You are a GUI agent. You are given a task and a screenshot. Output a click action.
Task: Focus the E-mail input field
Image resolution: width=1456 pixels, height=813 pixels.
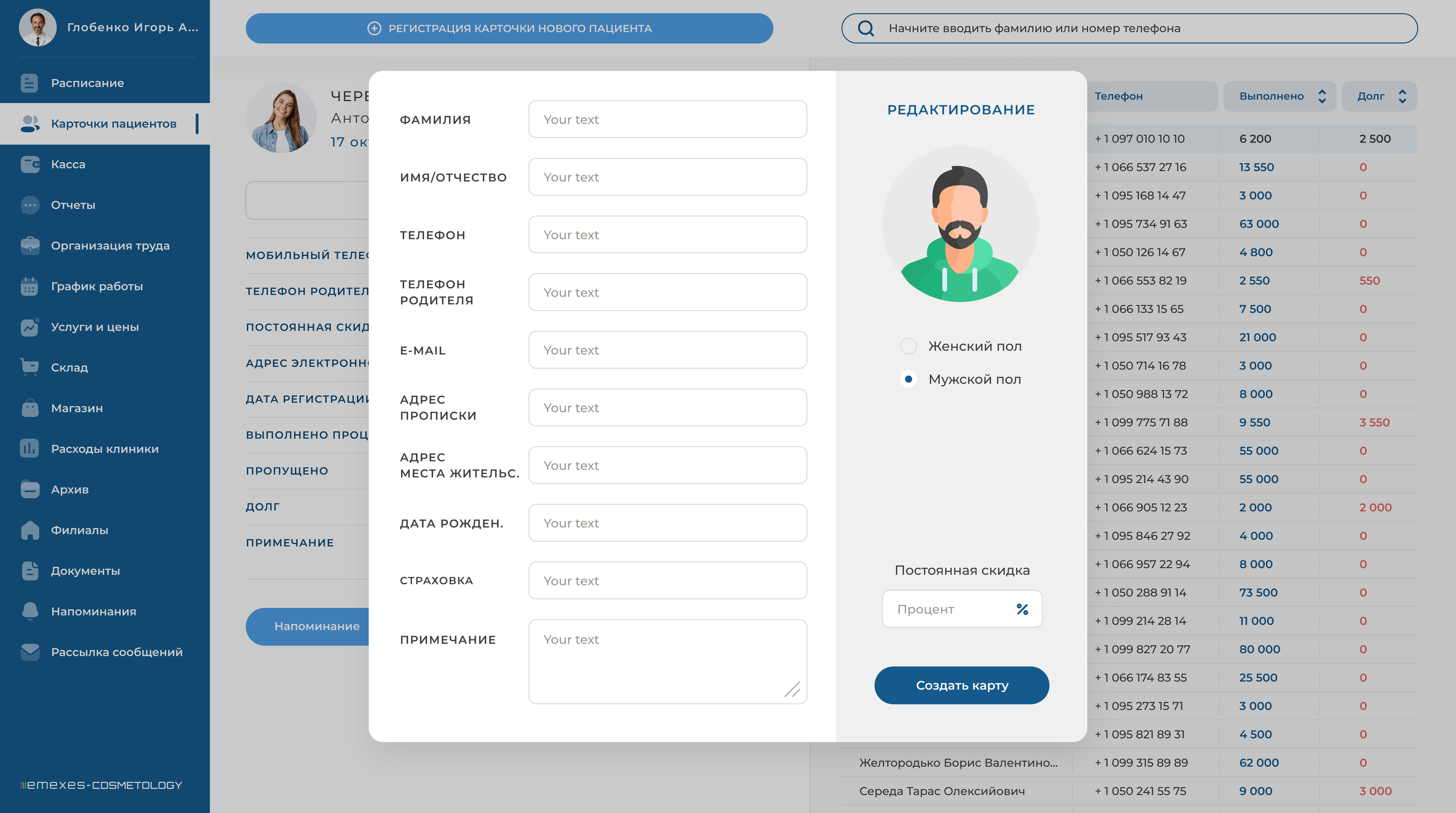(667, 350)
